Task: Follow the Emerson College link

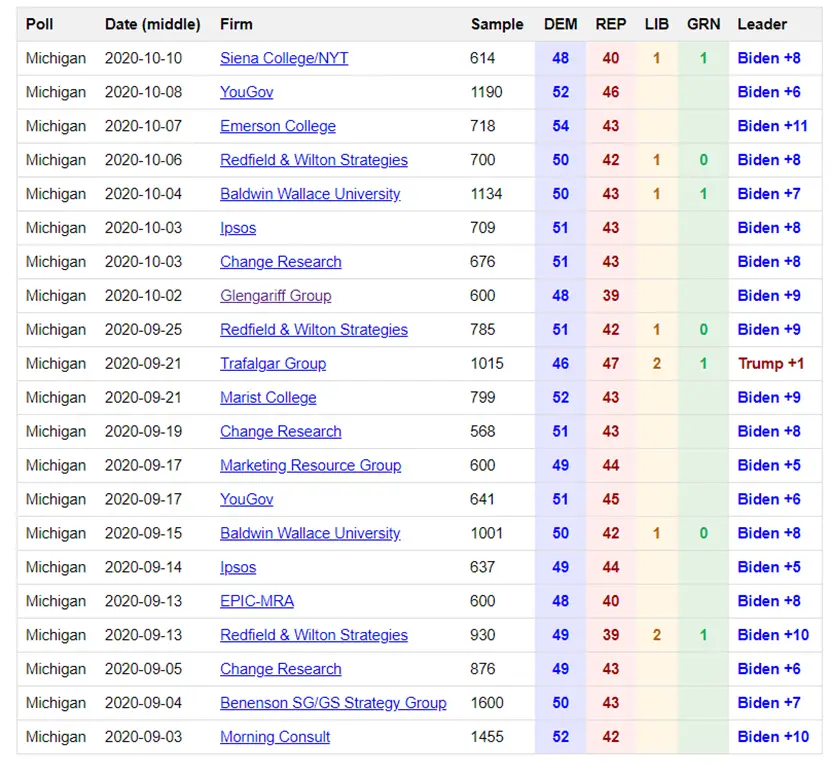Action: [x=278, y=126]
